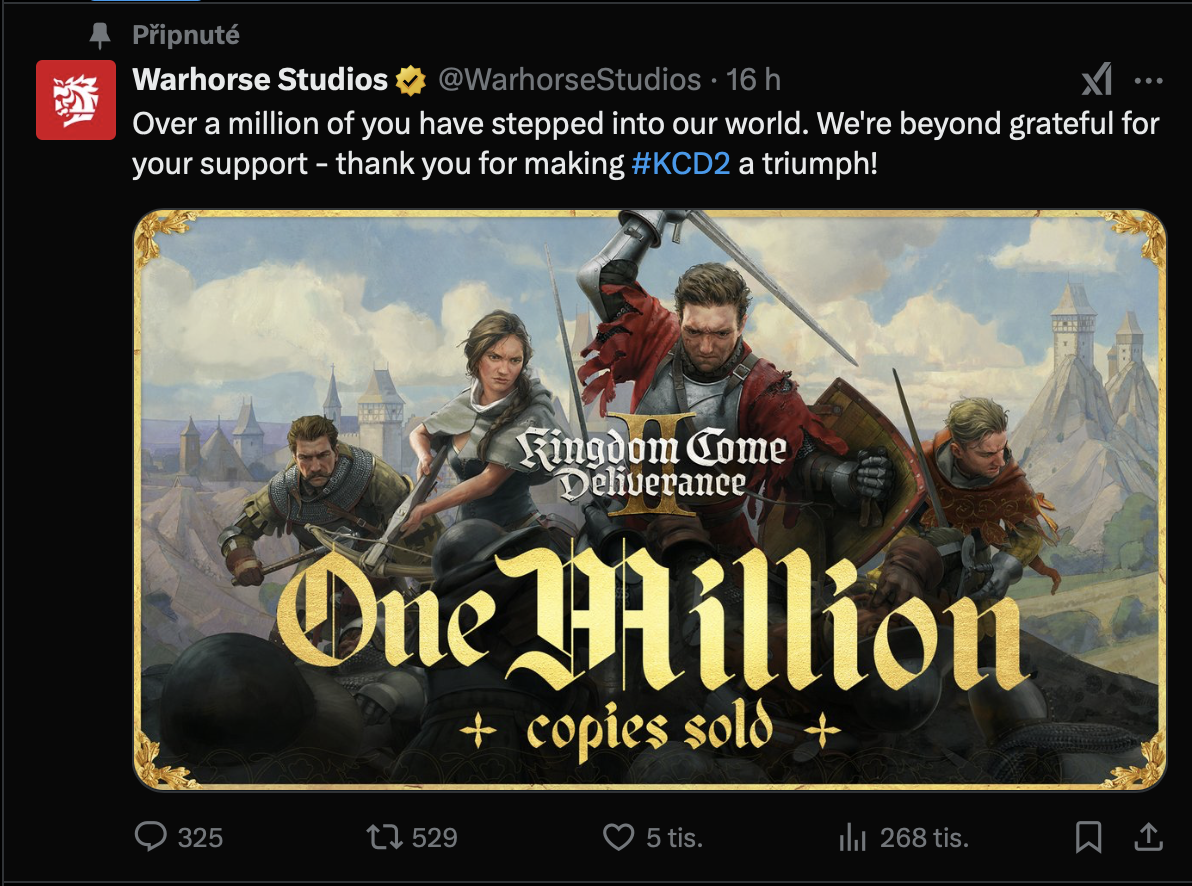Click the red Warhorse Studios avatar
Screen dimensions: 1192x886
coord(75,99)
